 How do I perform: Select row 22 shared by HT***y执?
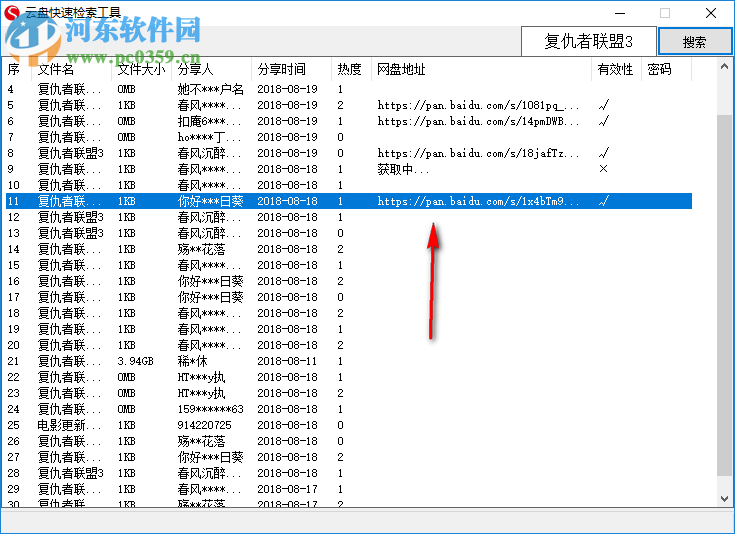(349, 377)
